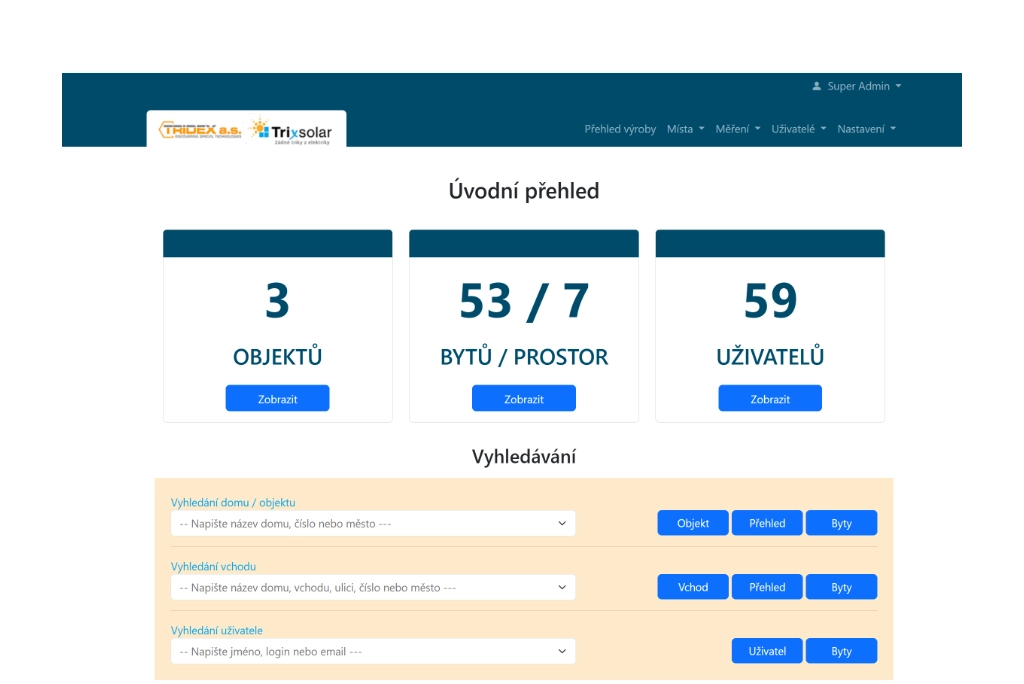Expand the Místa menu
1024x684 pixels.
click(685, 129)
